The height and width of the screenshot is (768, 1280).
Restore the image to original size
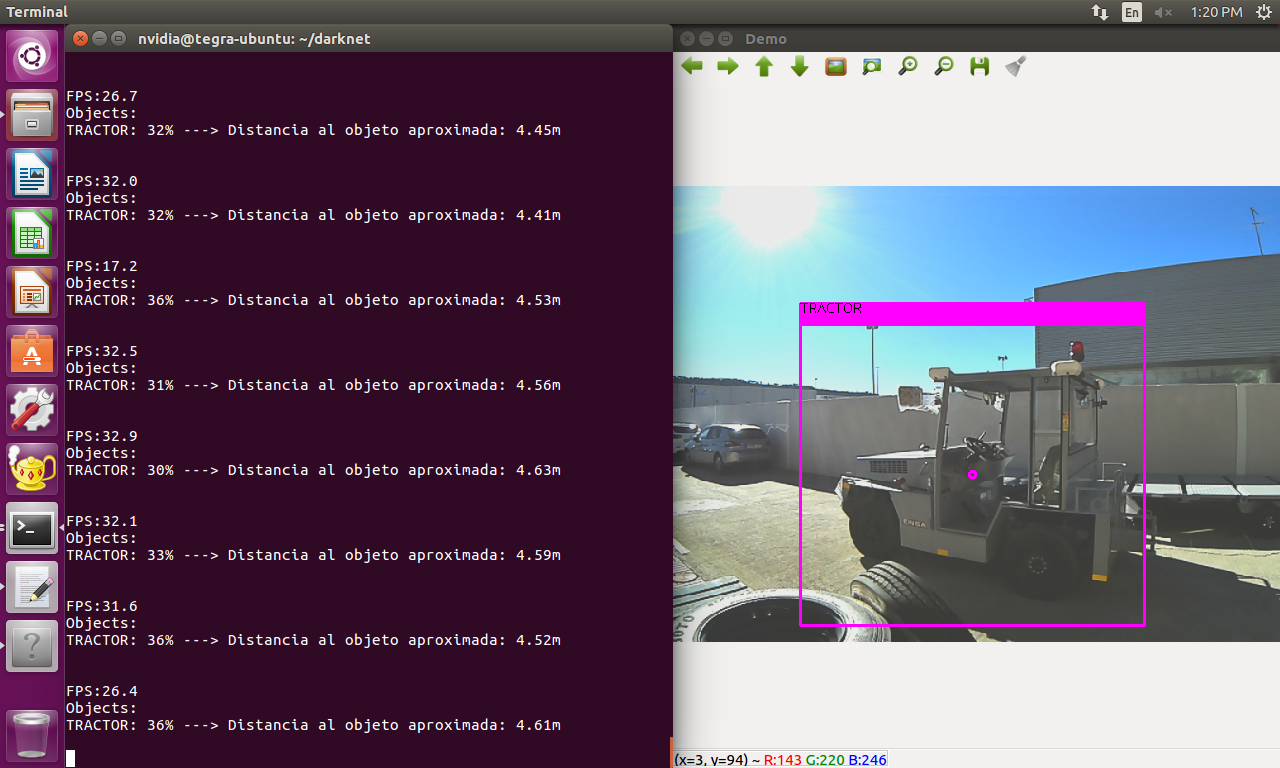click(835, 66)
